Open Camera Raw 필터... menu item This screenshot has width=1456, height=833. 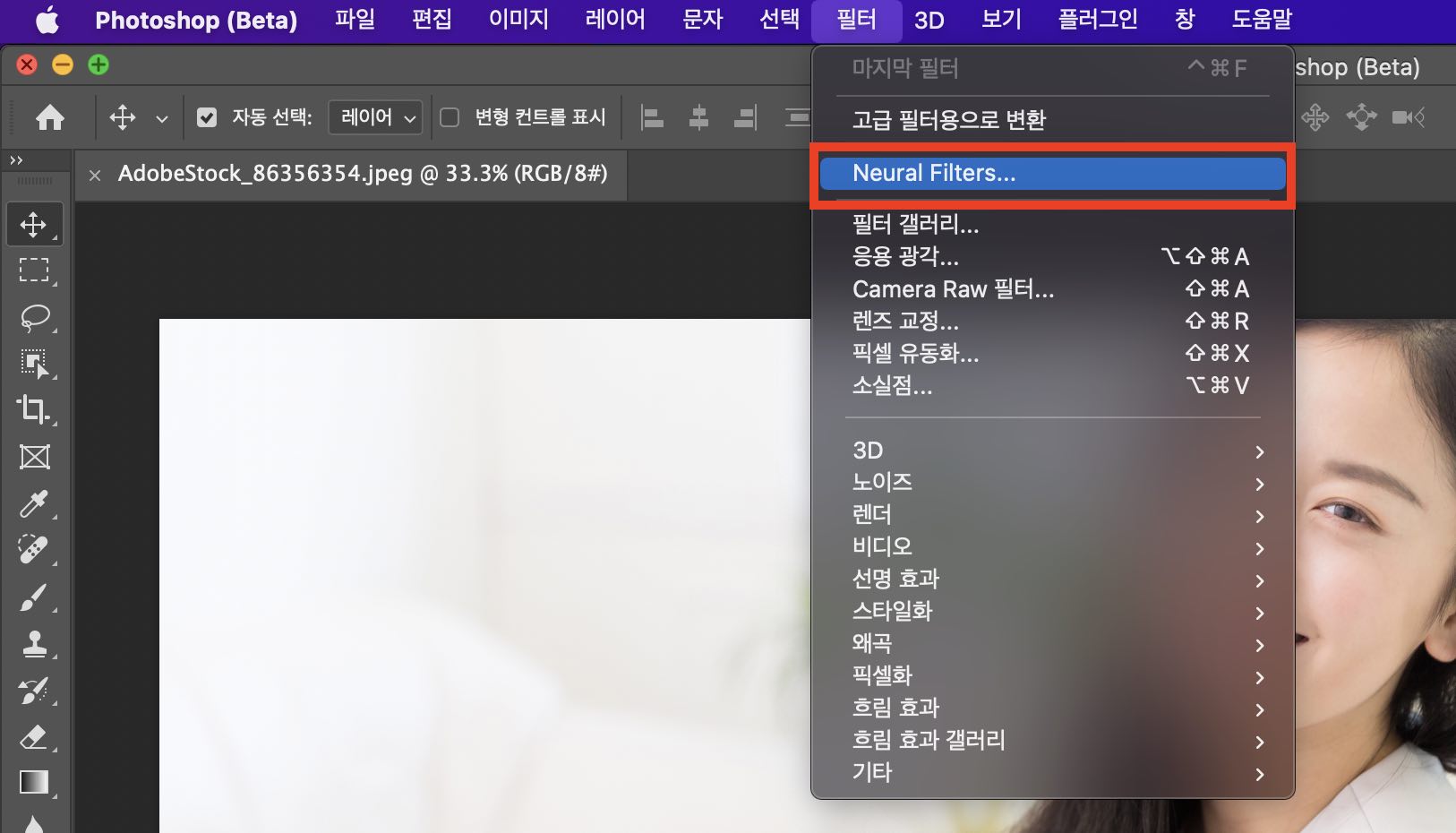pyautogui.click(x=1052, y=289)
